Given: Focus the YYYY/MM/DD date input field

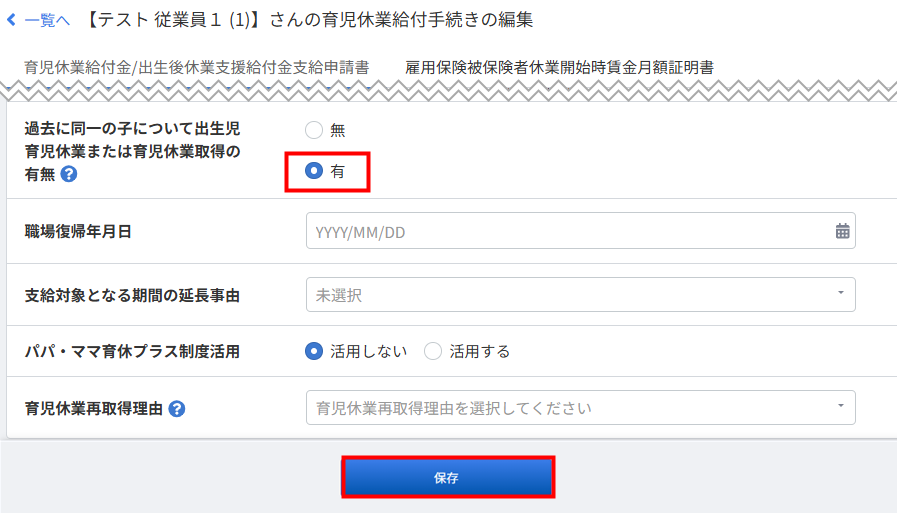Looking at the screenshot, I should (x=581, y=231).
